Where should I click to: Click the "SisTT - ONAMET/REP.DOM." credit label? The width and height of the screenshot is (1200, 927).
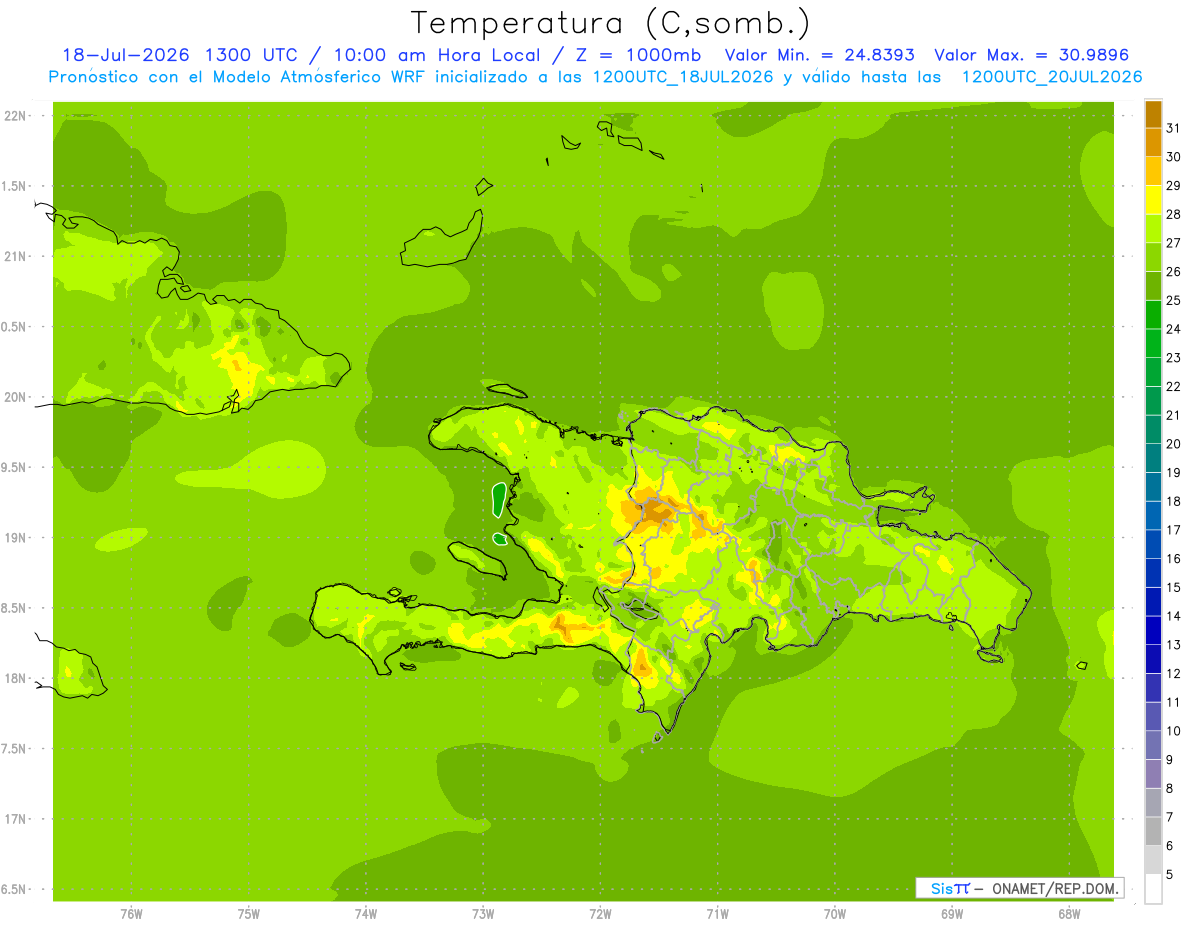[1019, 888]
